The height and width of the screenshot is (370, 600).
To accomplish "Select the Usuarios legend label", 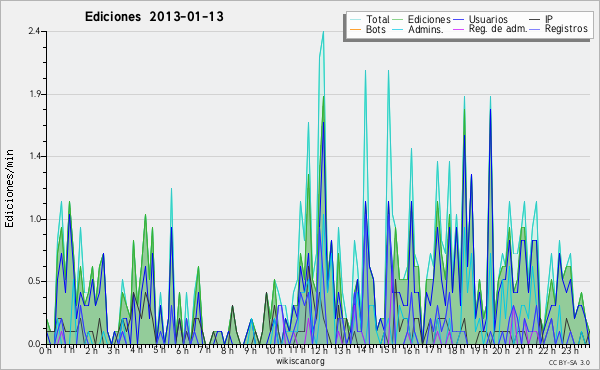I will (x=488, y=19).
